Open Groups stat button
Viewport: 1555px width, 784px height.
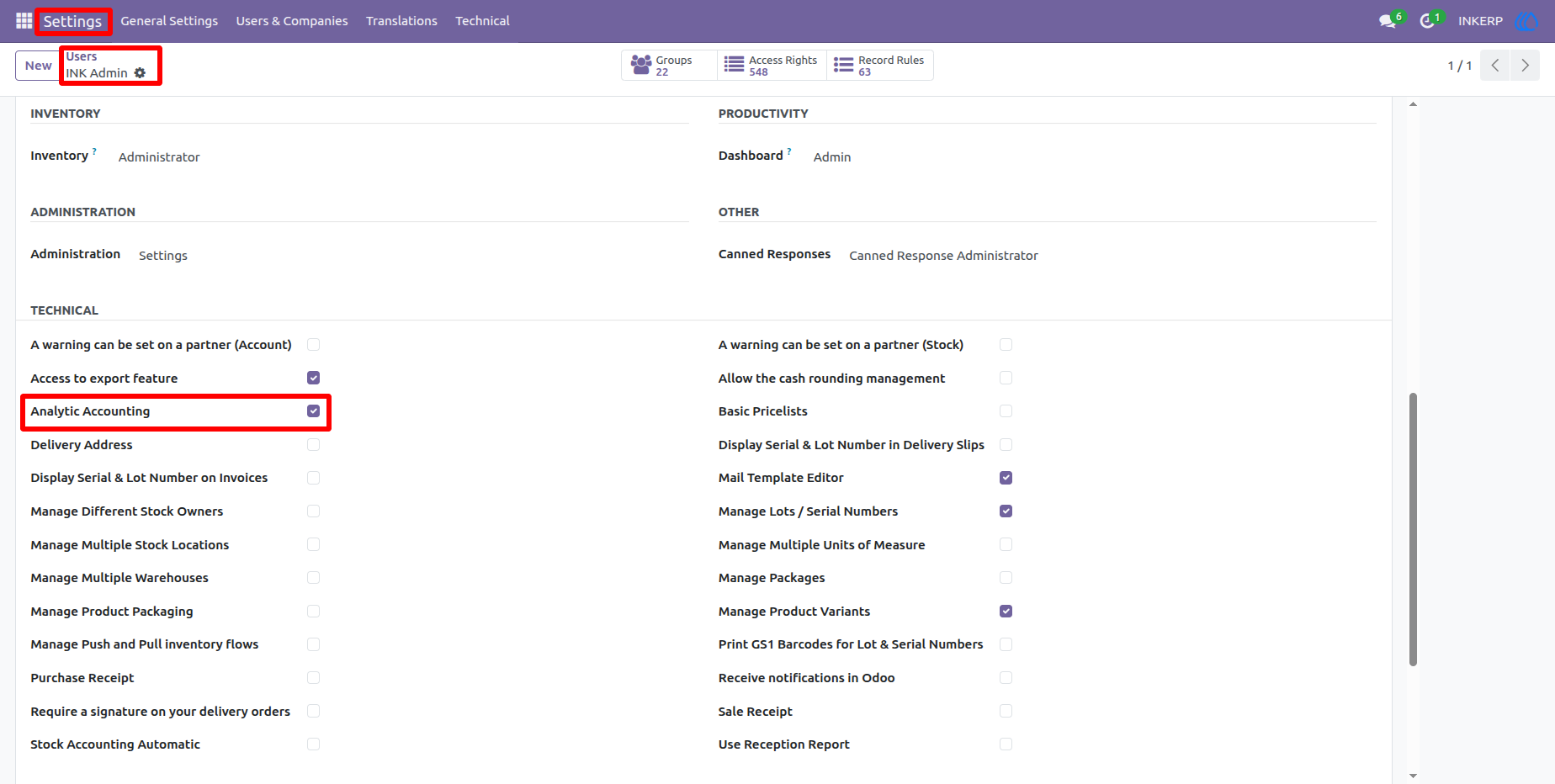pyautogui.click(x=669, y=66)
